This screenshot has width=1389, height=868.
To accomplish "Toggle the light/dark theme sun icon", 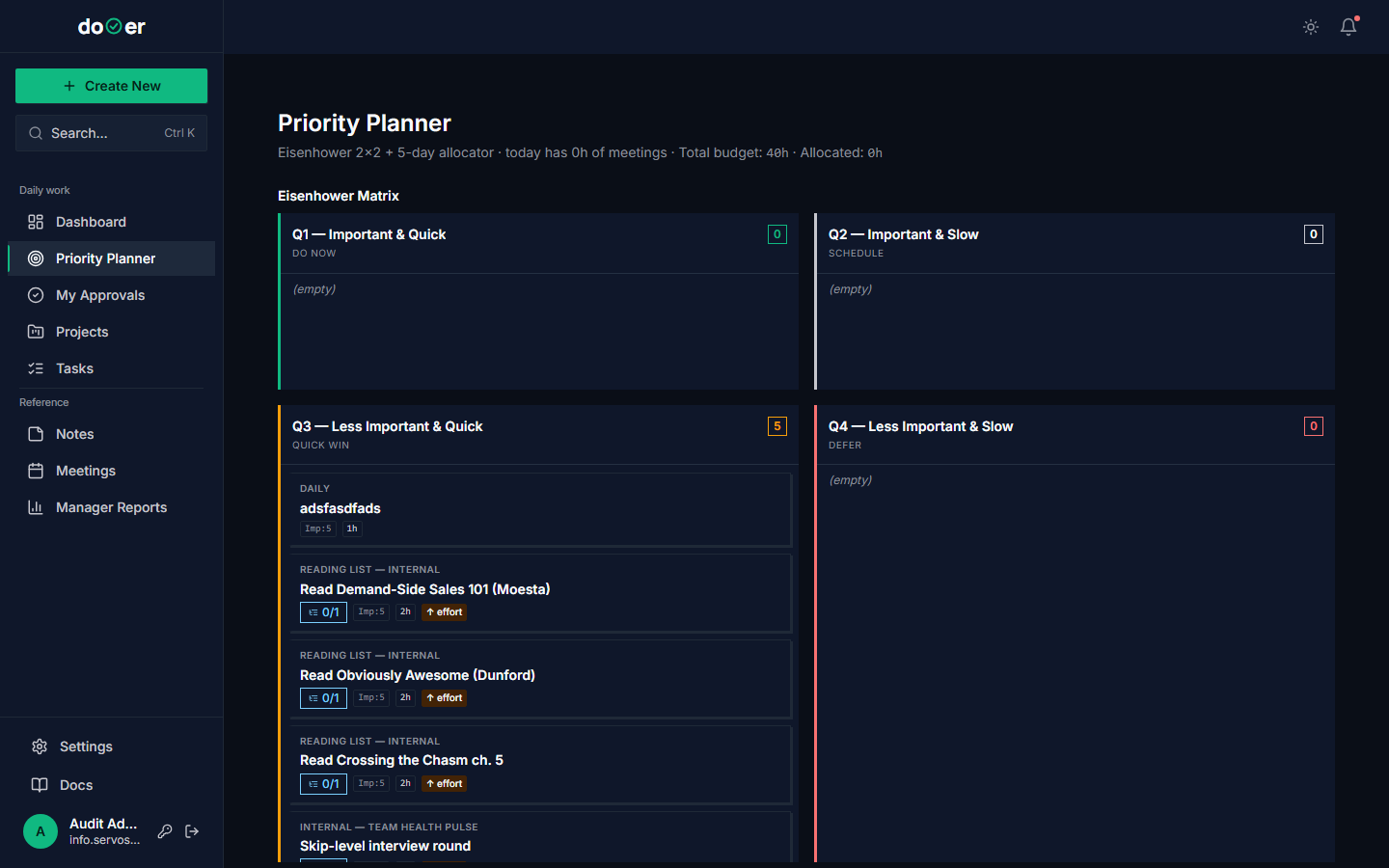I will point(1311,27).
